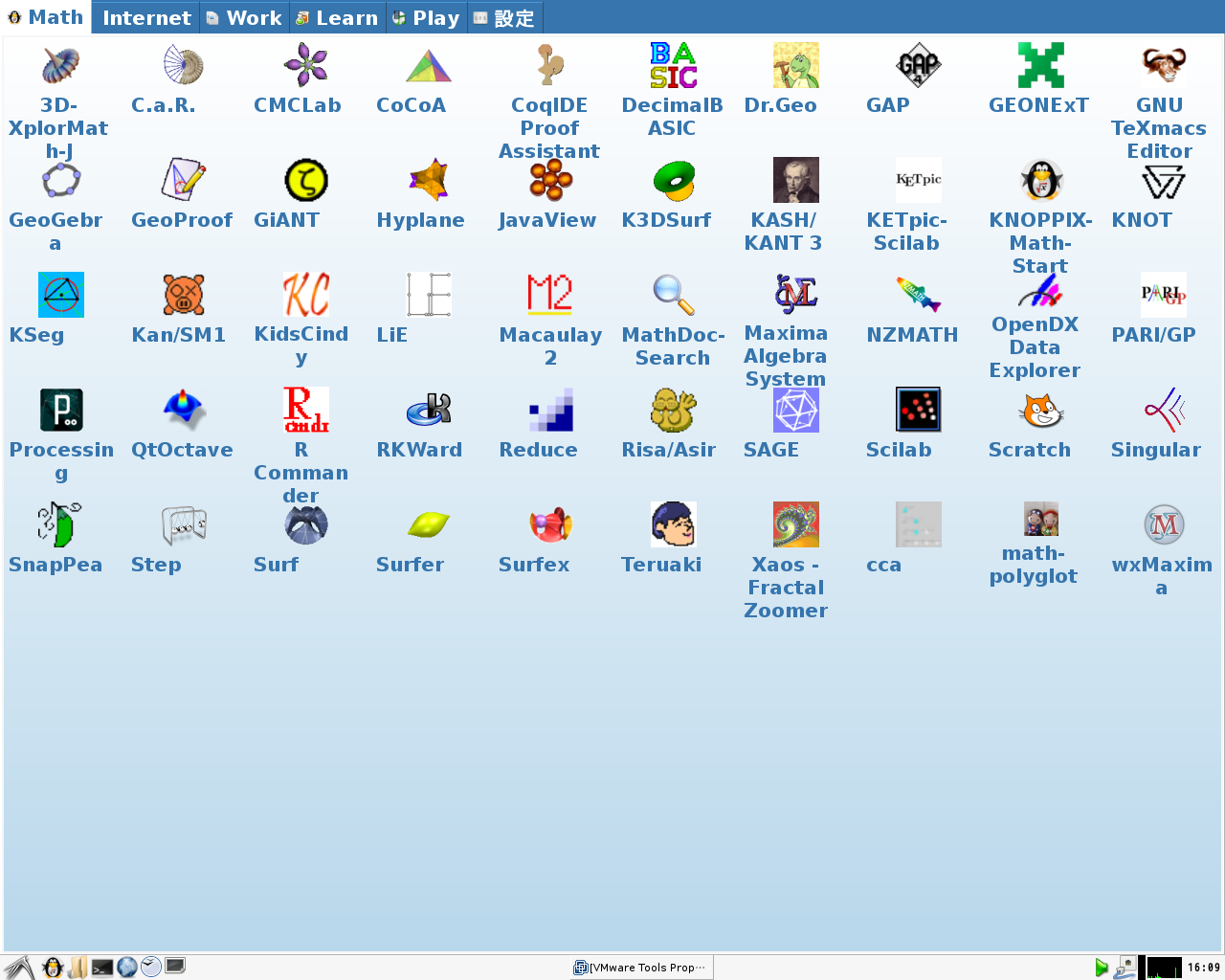1225x980 pixels.
Task: Open GeoProof application
Action: pos(184,180)
